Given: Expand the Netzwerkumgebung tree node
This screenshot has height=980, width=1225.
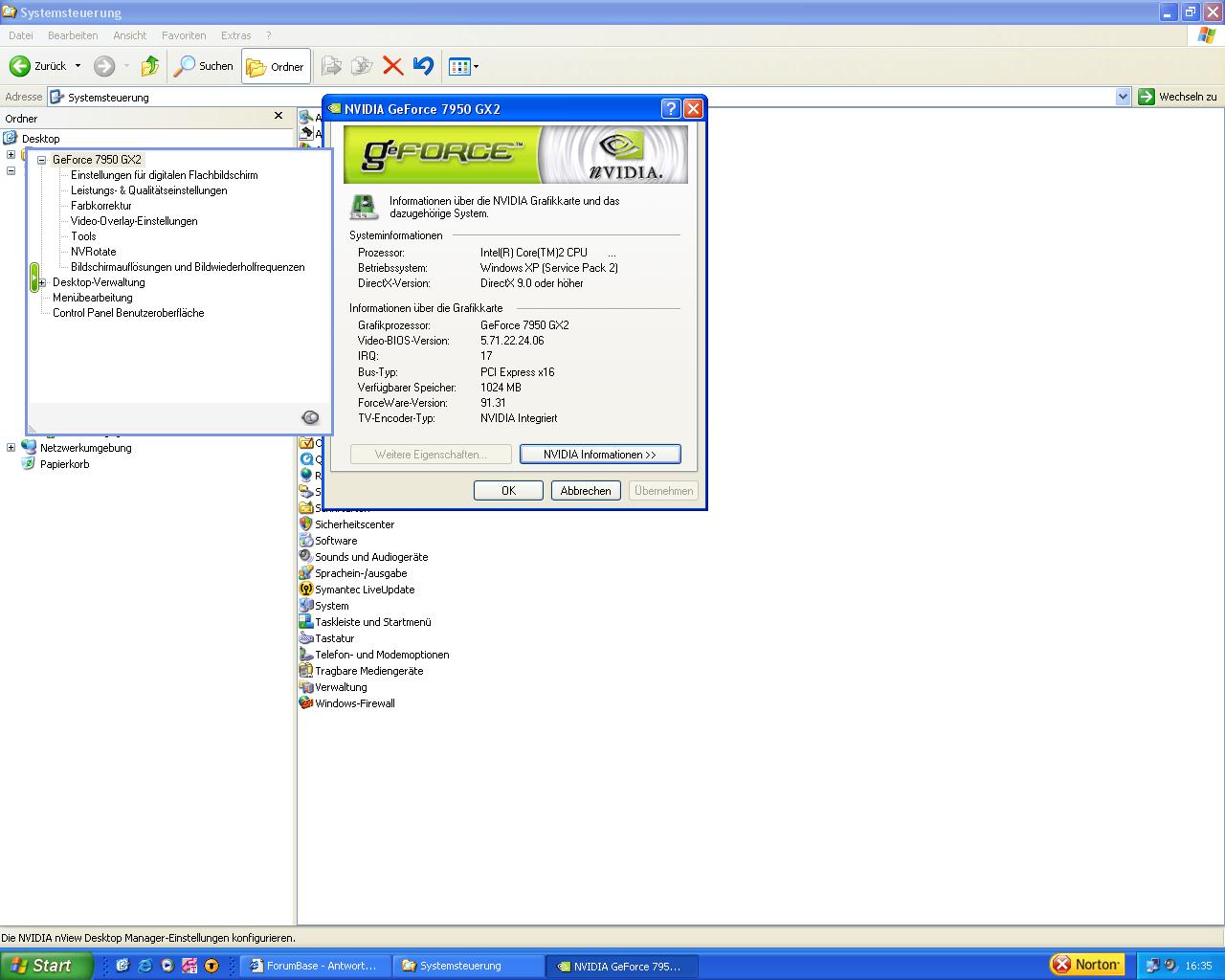Looking at the screenshot, I should click(11, 447).
